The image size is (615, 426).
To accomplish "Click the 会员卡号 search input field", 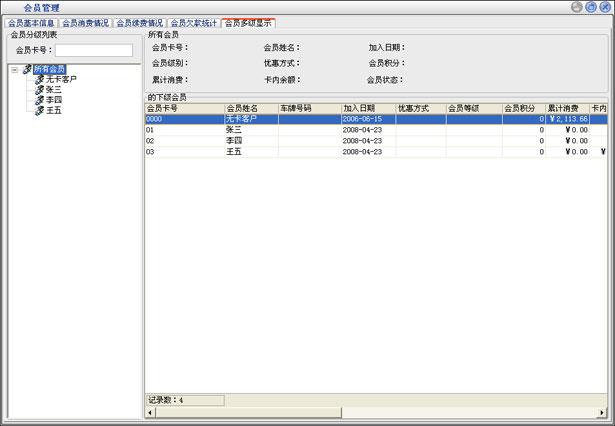I will point(93,50).
